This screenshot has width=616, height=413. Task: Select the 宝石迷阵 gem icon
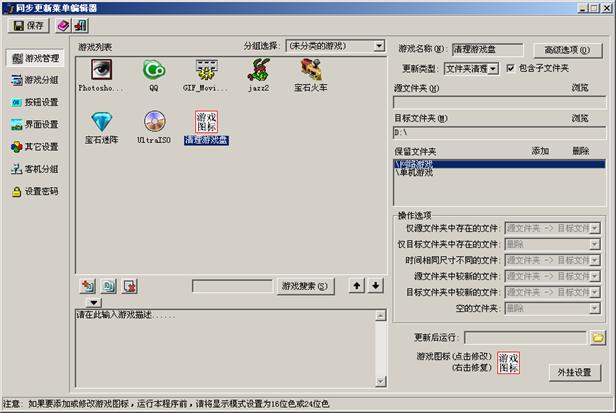point(102,122)
